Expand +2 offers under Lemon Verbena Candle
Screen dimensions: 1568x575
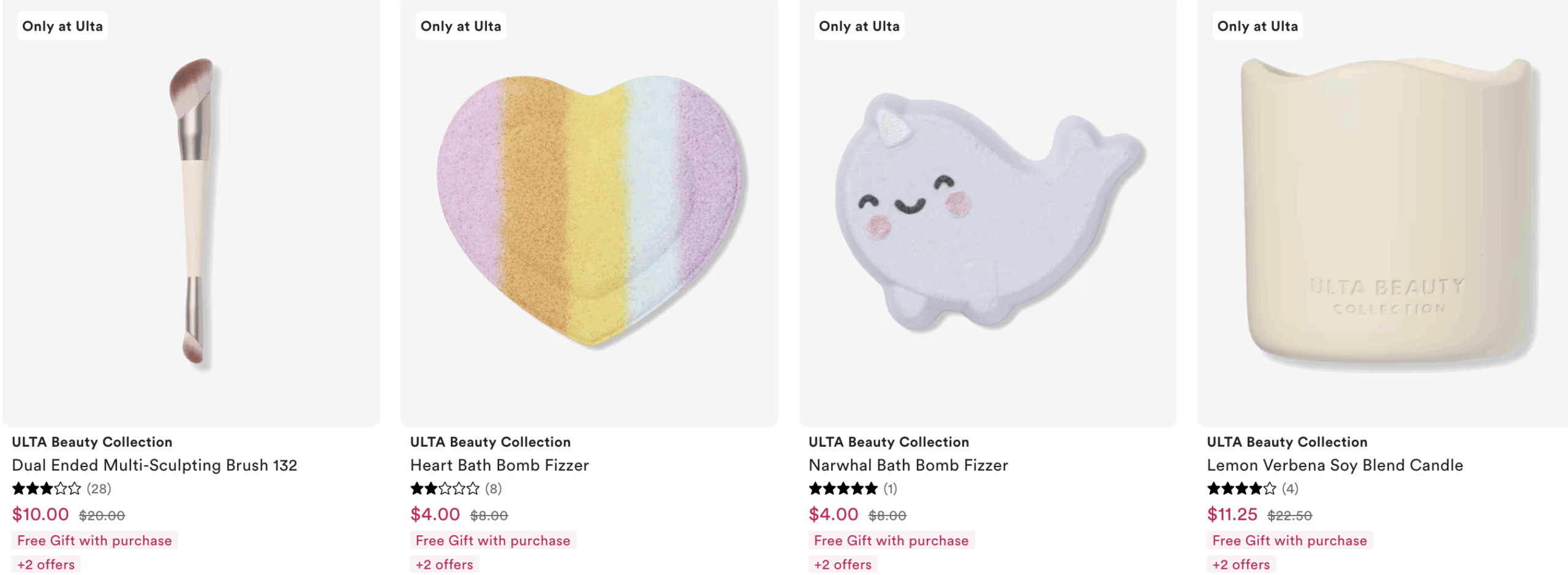click(1241, 565)
